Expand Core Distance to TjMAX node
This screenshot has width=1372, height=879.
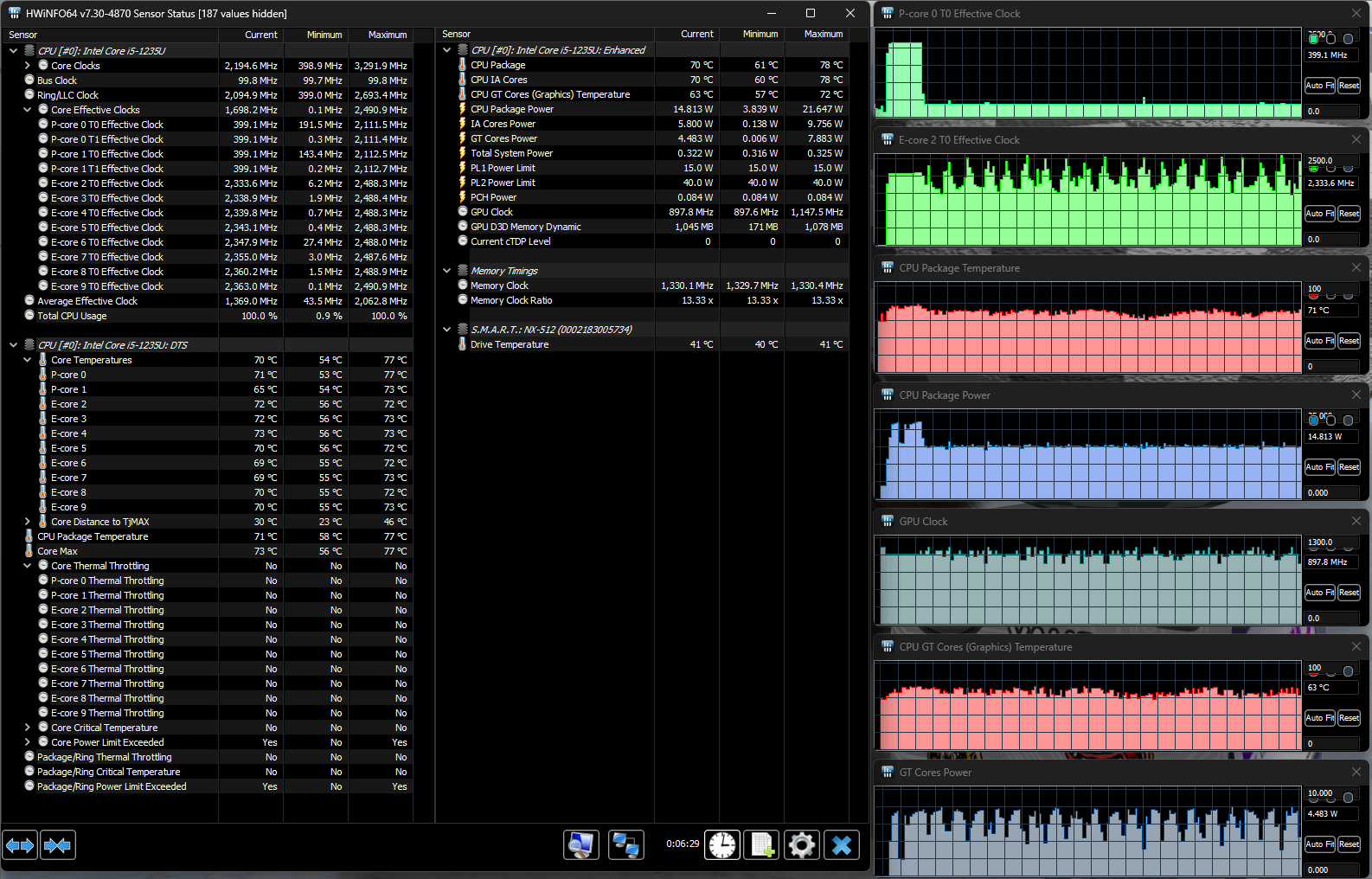click(28, 522)
